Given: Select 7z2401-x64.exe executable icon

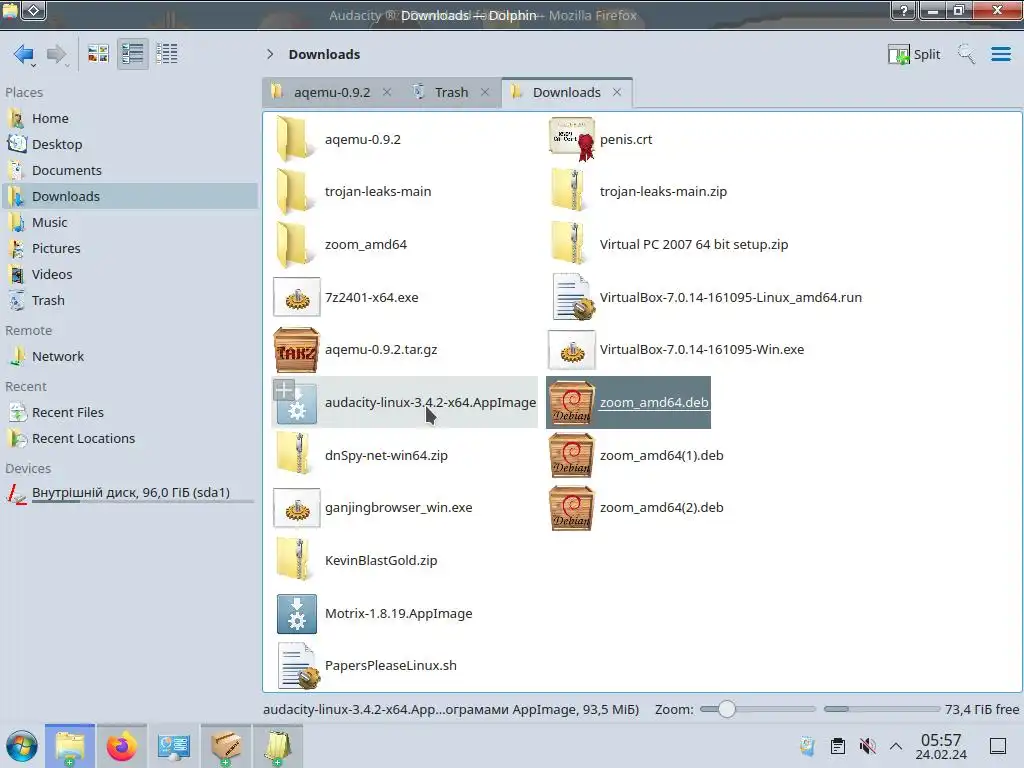Looking at the screenshot, I should click(x=296, y=297).
